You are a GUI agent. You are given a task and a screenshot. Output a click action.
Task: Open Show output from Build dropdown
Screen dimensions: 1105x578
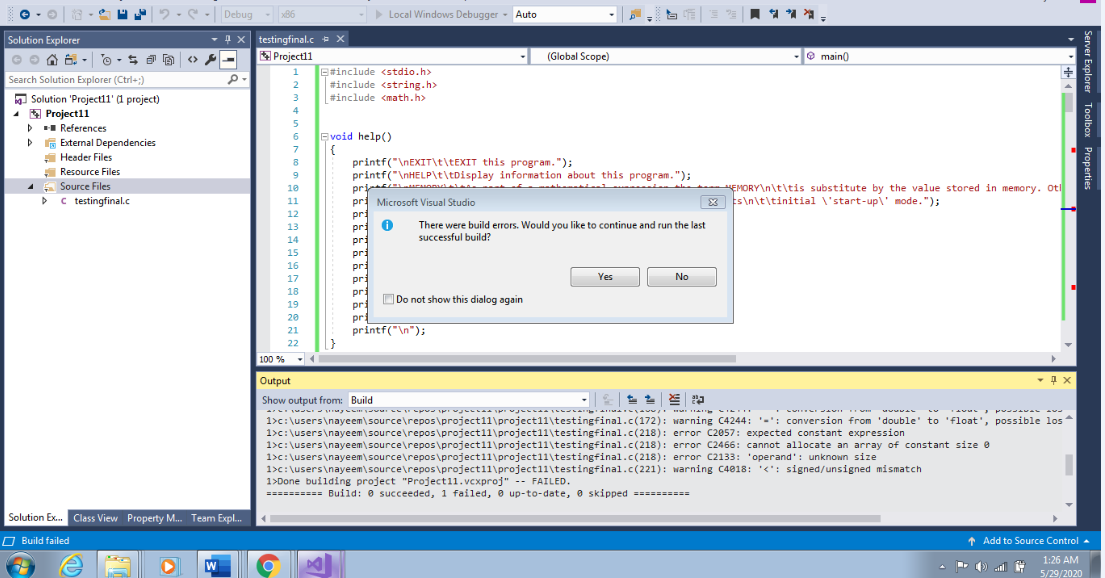[584, 400]
